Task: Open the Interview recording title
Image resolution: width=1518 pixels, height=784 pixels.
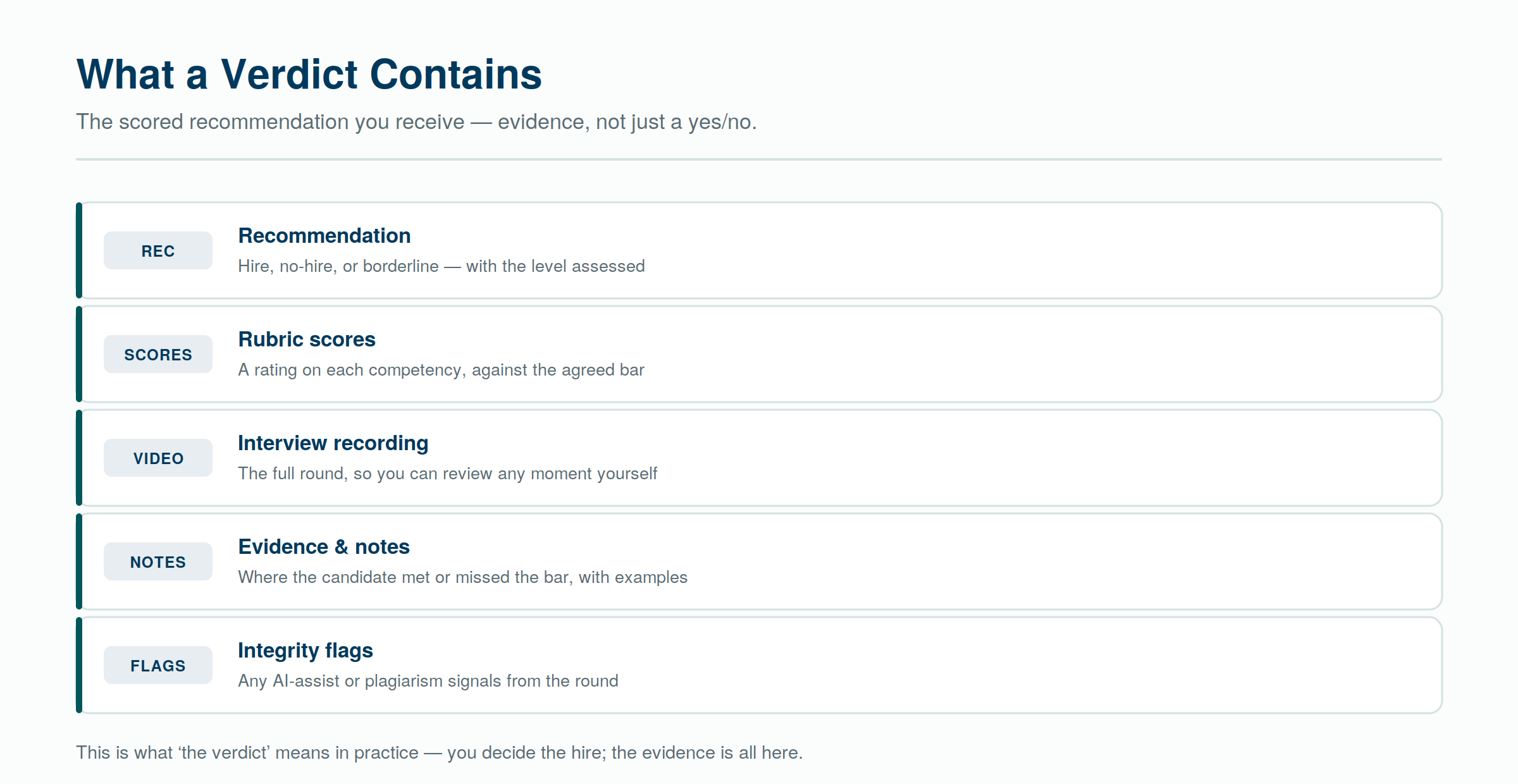Action: 333,443
